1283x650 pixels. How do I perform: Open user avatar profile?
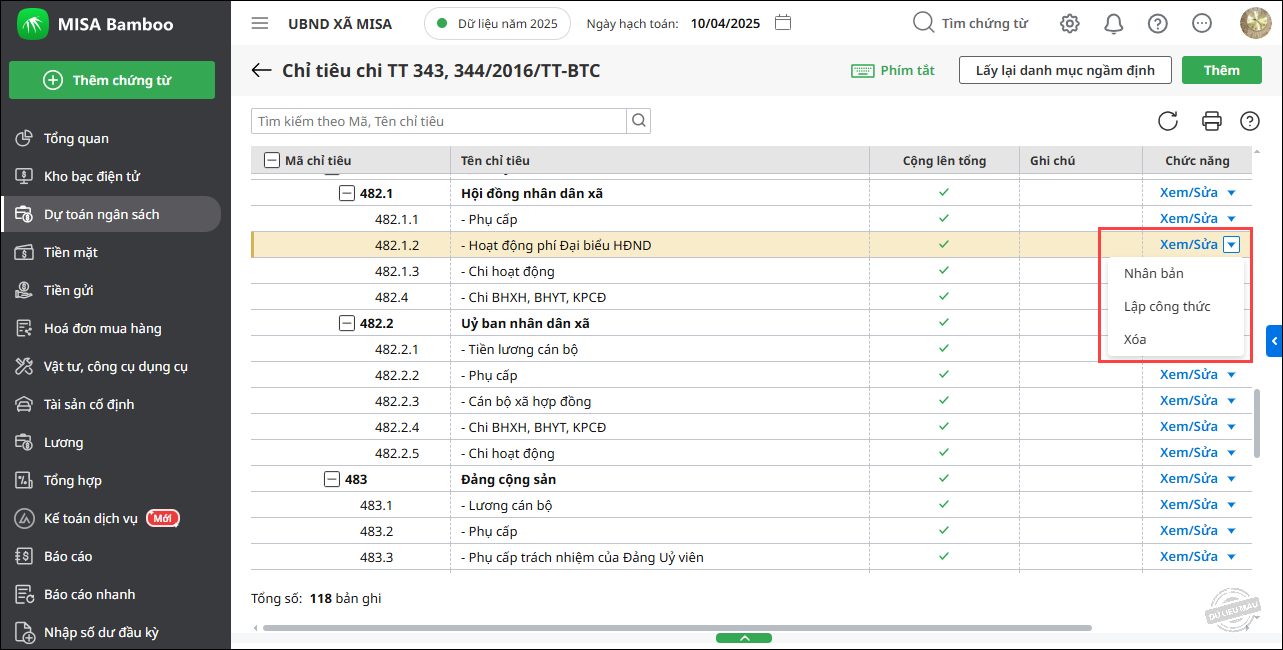coord(1255,23)
